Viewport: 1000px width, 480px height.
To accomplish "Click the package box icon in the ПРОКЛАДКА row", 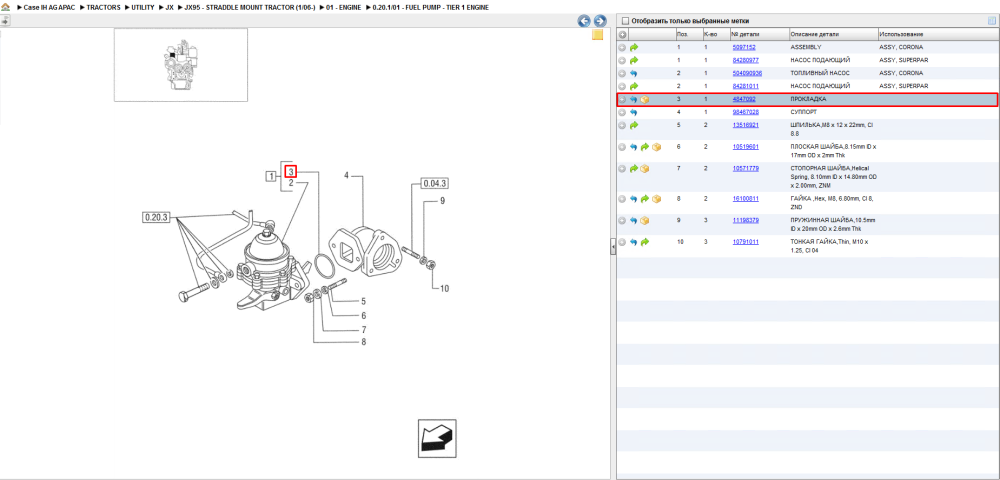I will (645, 99).
